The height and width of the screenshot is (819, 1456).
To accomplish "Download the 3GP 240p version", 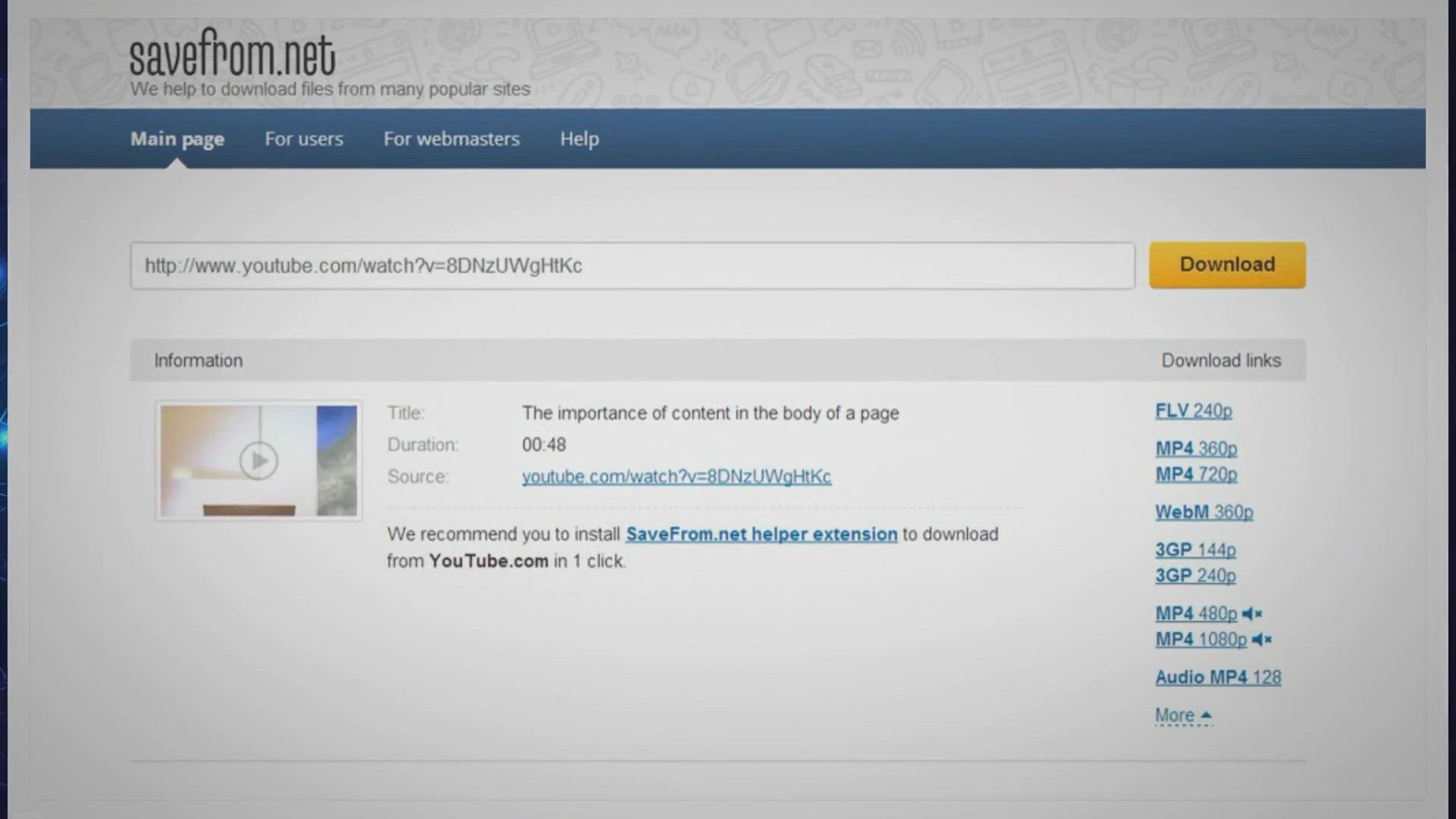I will coord(1195,576).
